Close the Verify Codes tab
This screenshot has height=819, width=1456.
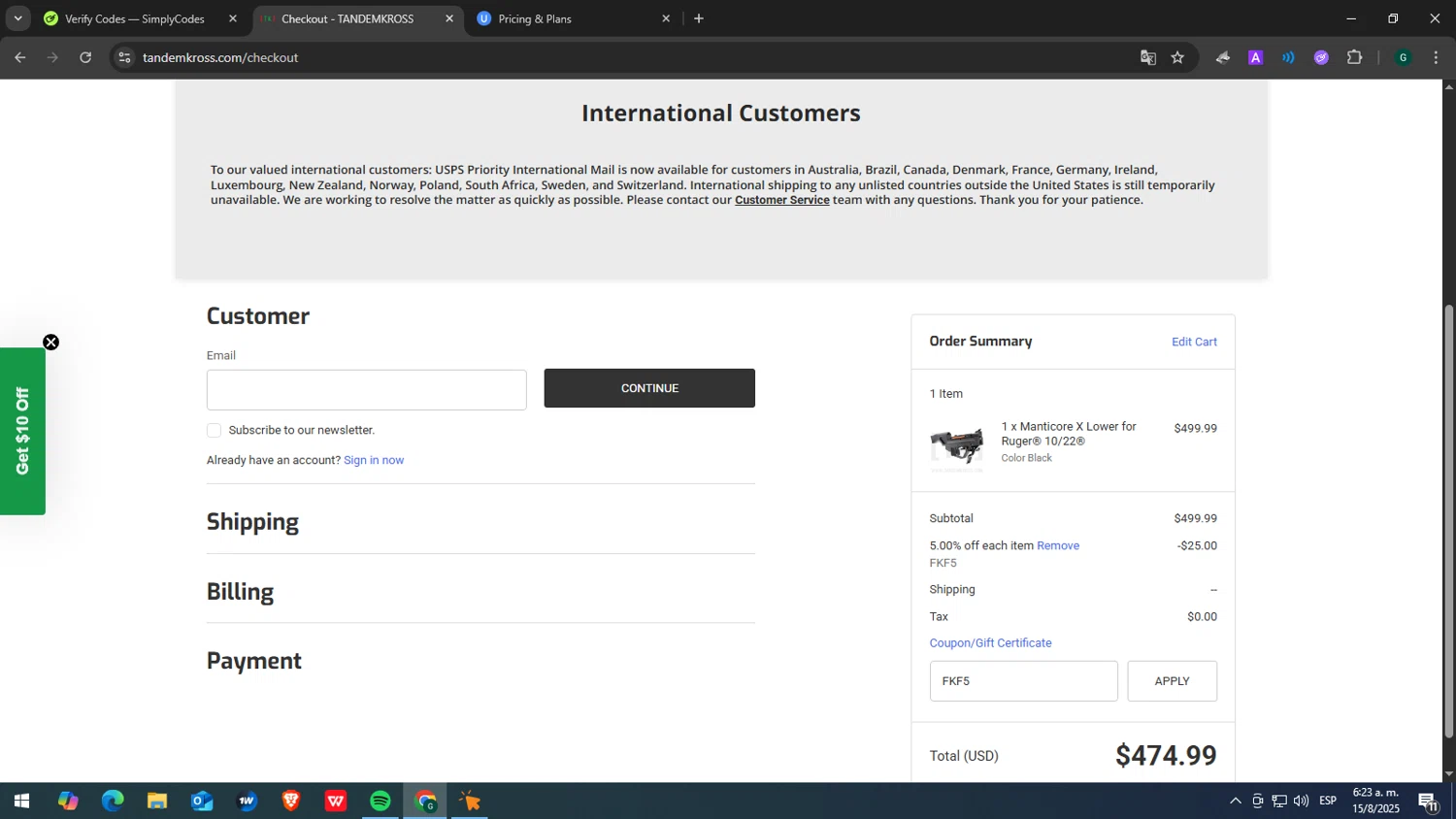233,18
